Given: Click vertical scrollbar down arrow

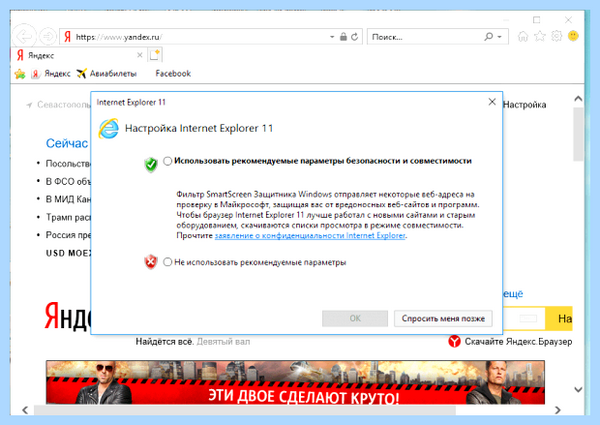Looking at the screenshot, I should point(578,389).
